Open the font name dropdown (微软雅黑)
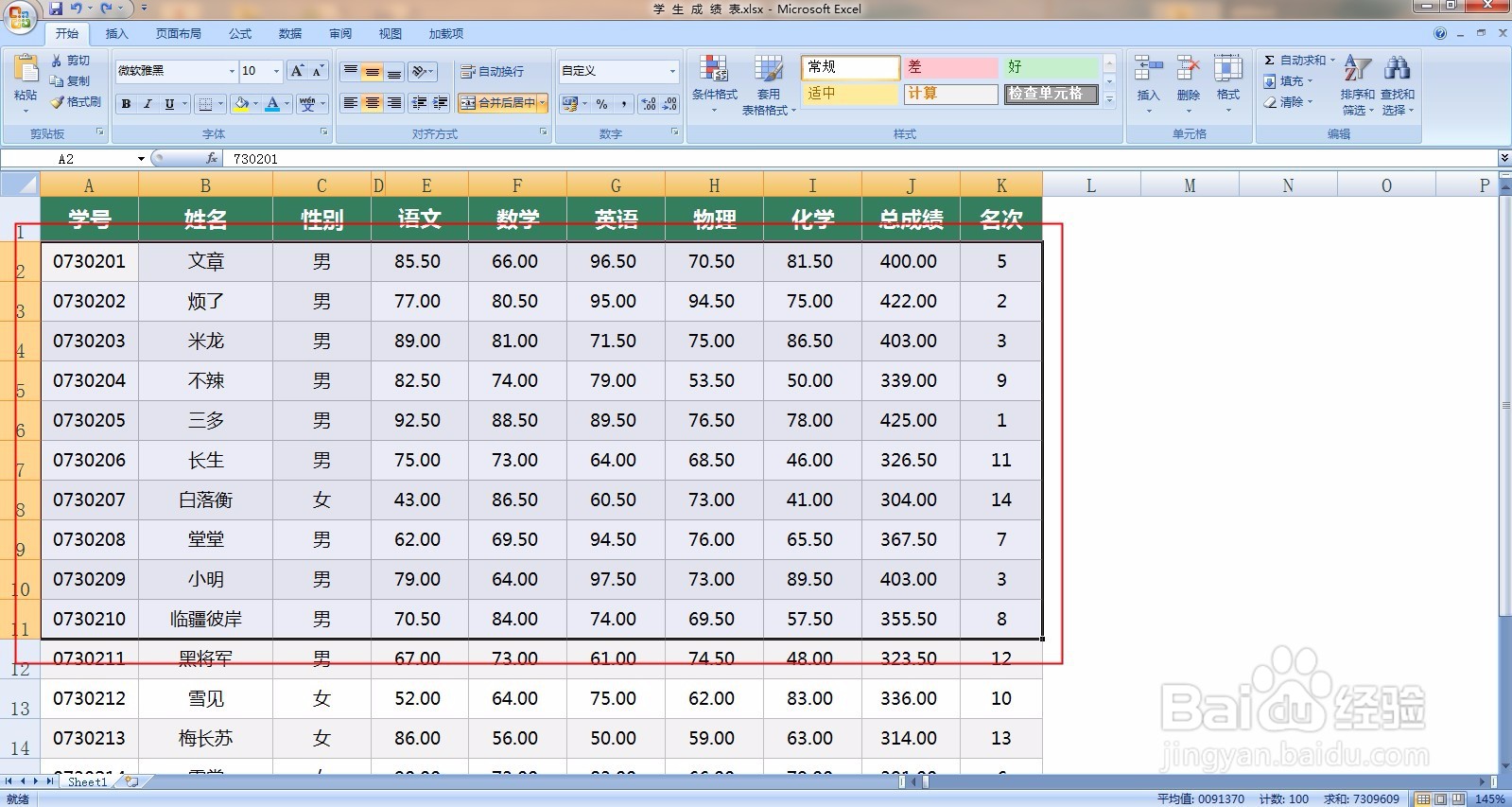This screenshot has width=1512, height=807. [232, 71]
